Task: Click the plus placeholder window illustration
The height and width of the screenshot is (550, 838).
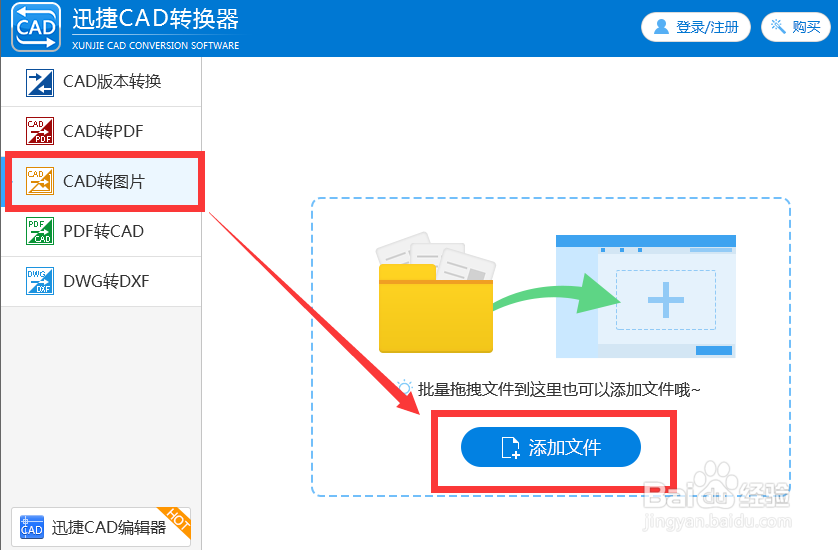Action: click(x=646, y=296)
